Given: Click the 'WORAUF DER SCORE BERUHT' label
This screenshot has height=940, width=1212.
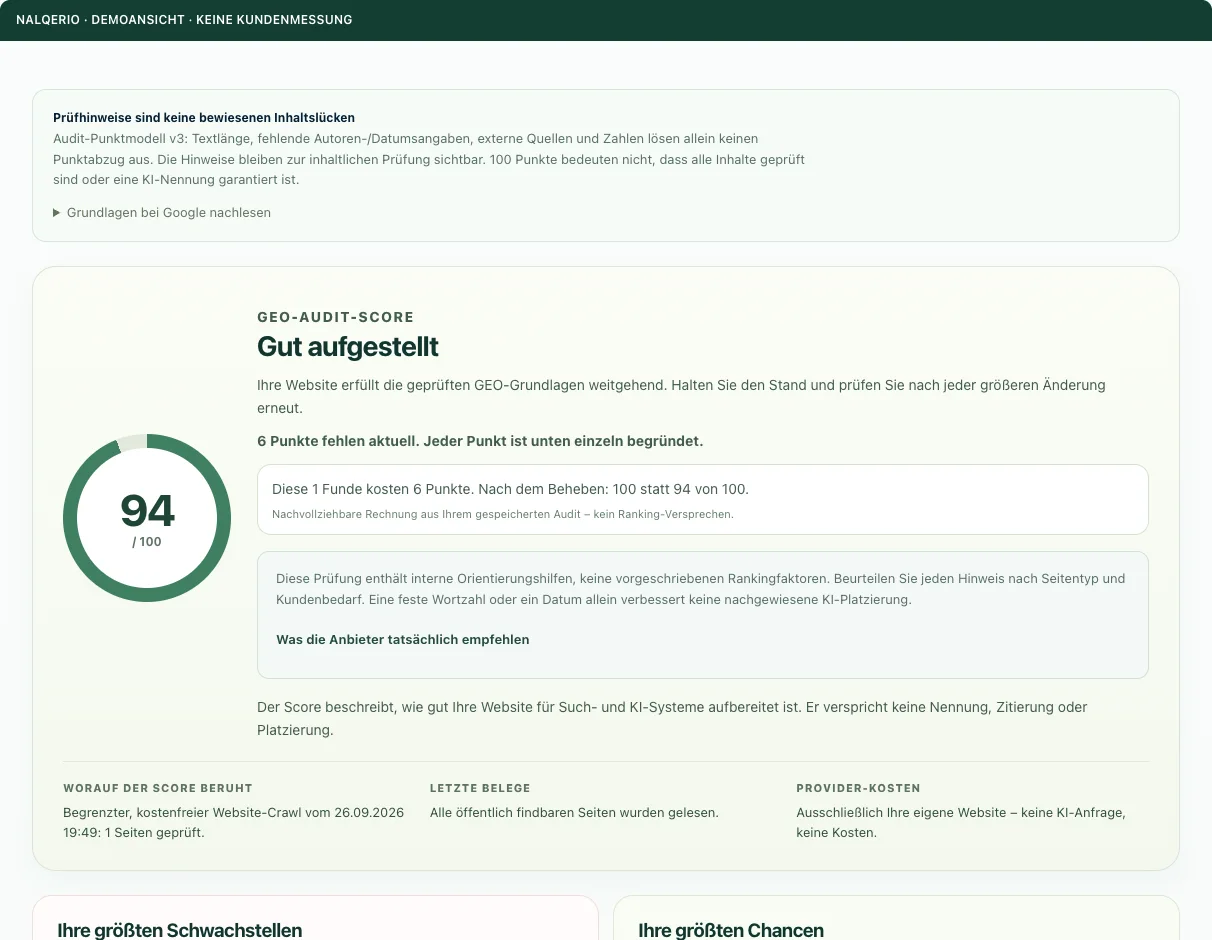Looking at the screenshot, I should point(158,788).
